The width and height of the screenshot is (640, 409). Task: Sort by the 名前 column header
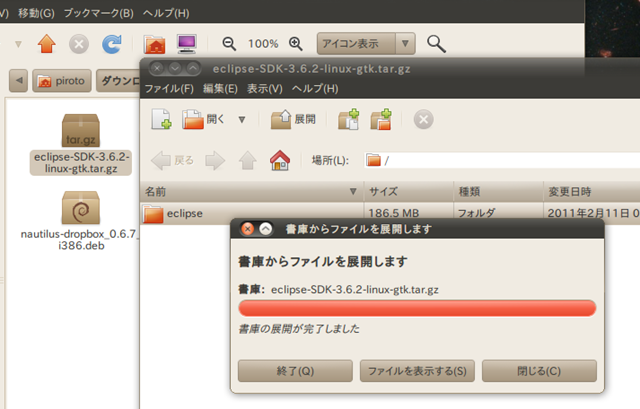(x=250, y=190)
